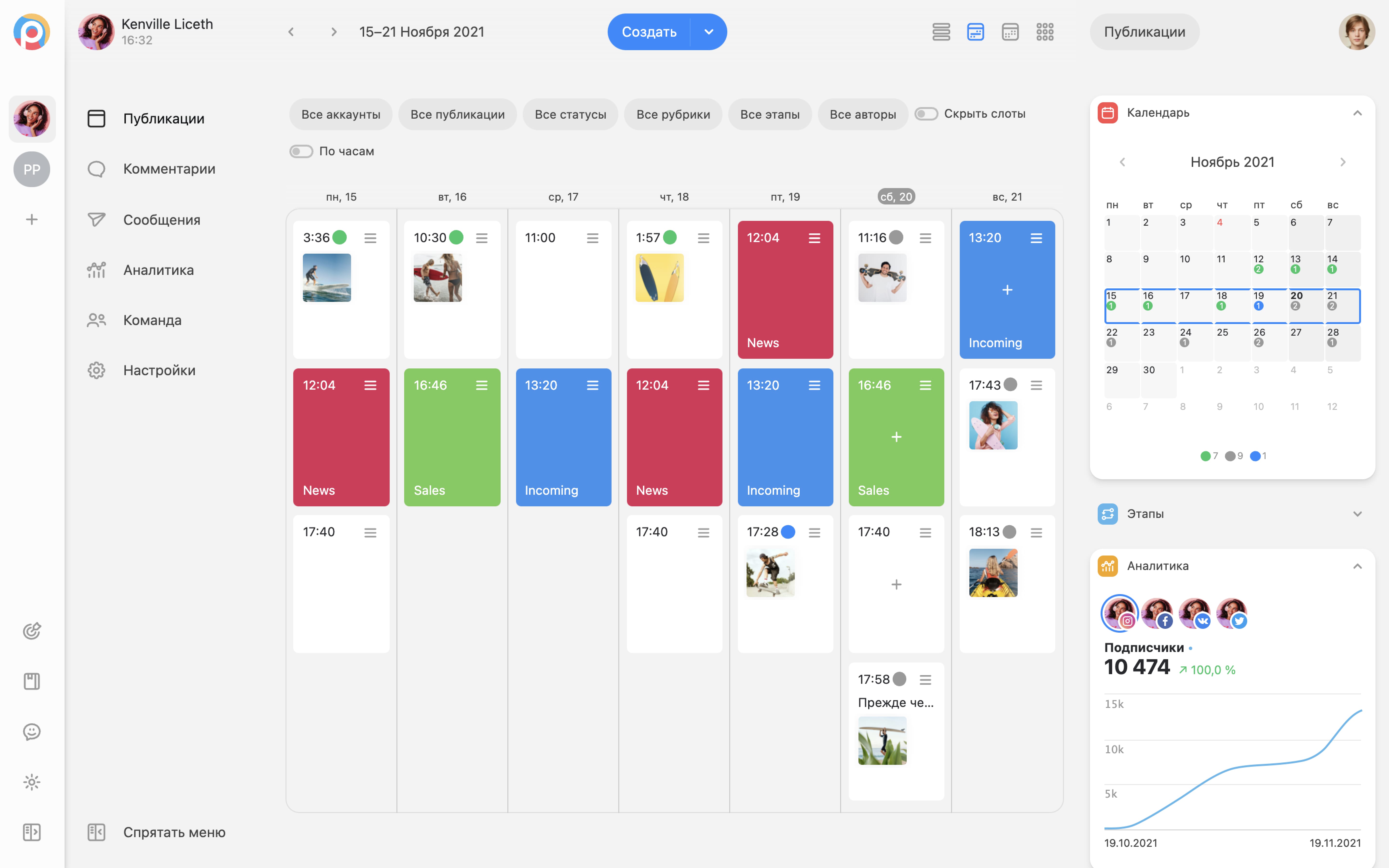The height and width of the screenshot is (868, 1389).
Task: Open the green 16:46 Sales slot on Tuesday
Action: (x=452, y=437)
